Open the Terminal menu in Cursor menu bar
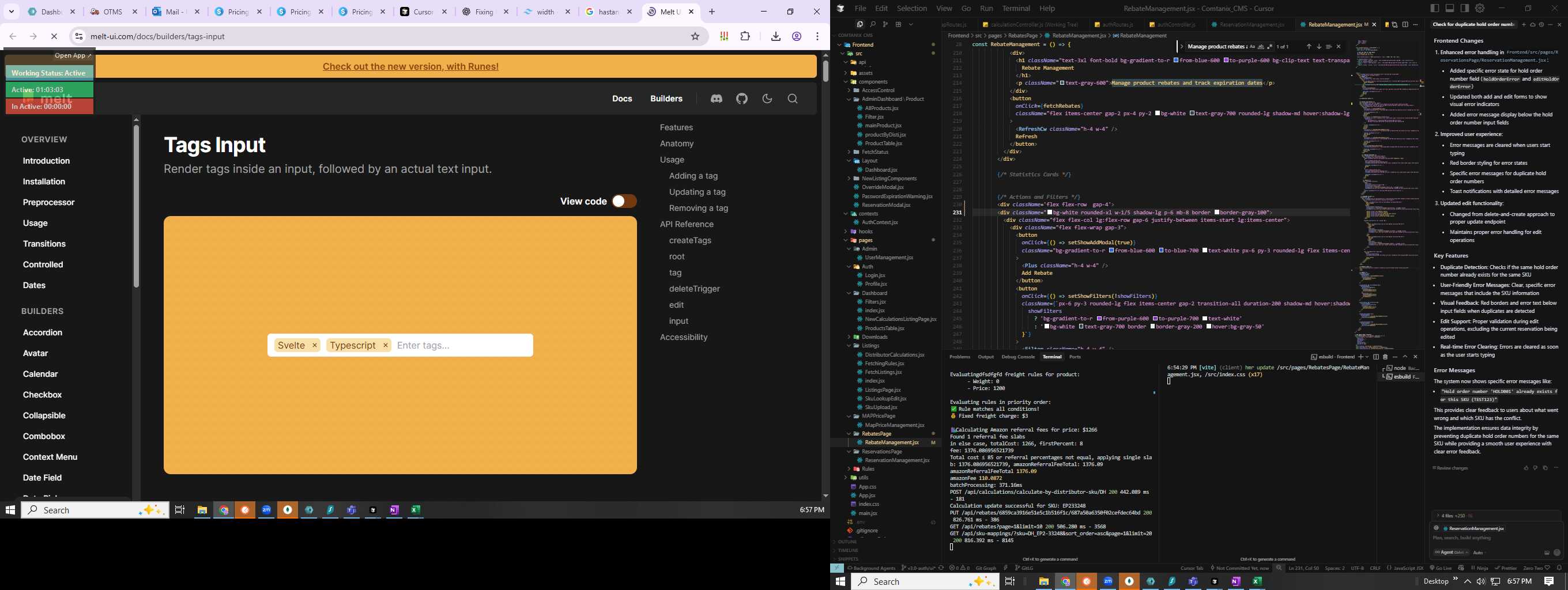 pos(1016,8)
